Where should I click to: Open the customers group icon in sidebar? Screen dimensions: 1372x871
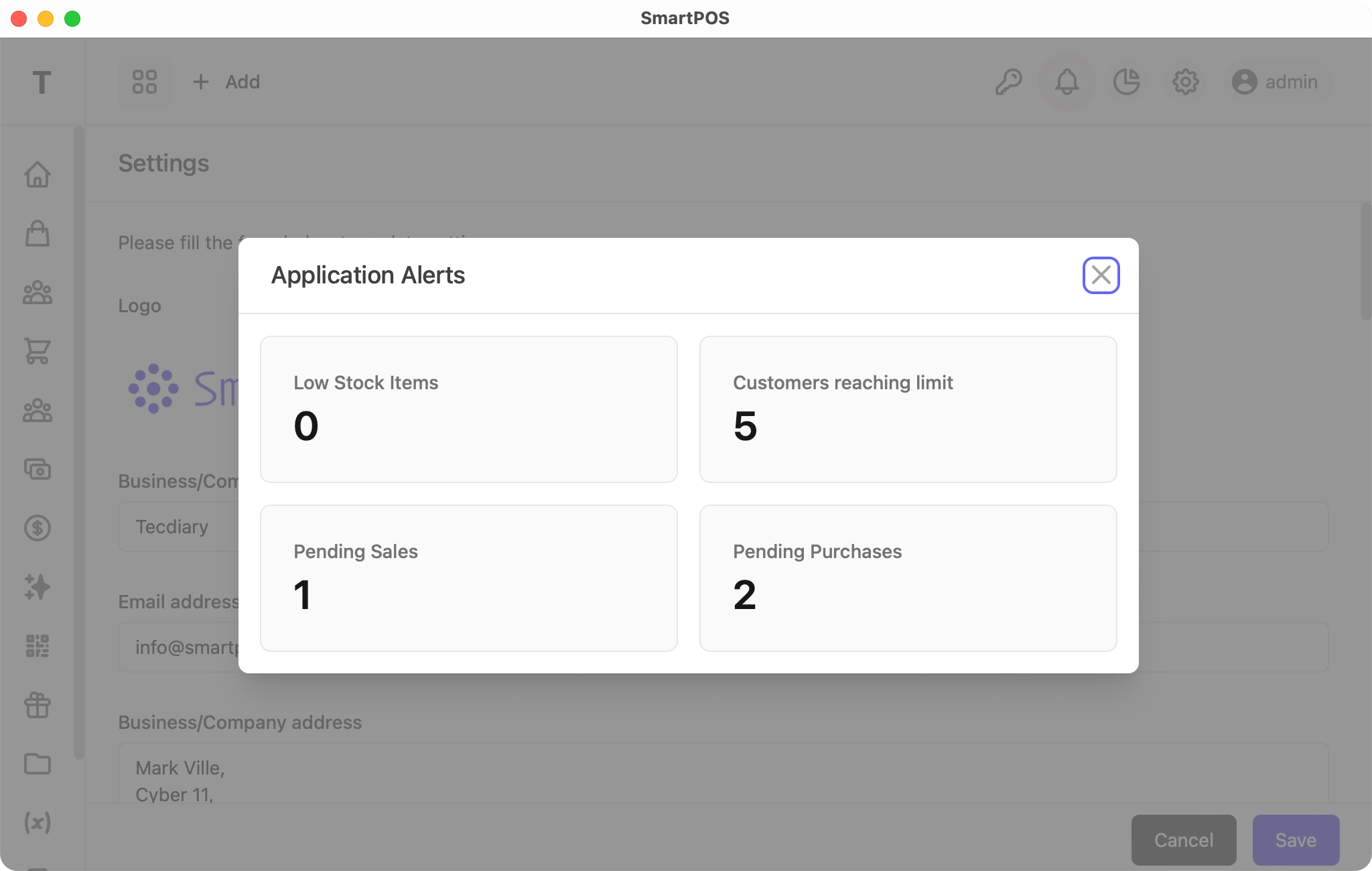(x=38, y=293)
